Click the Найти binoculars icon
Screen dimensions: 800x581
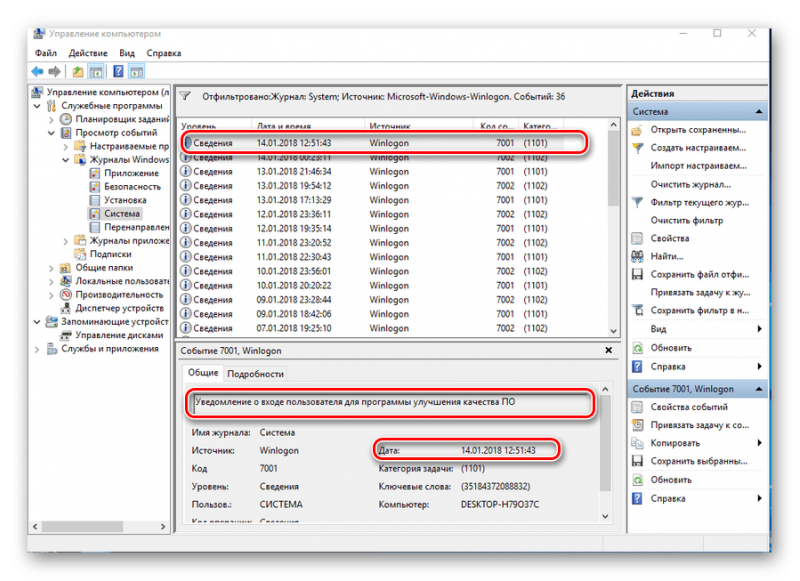click(x=637, y=256)
